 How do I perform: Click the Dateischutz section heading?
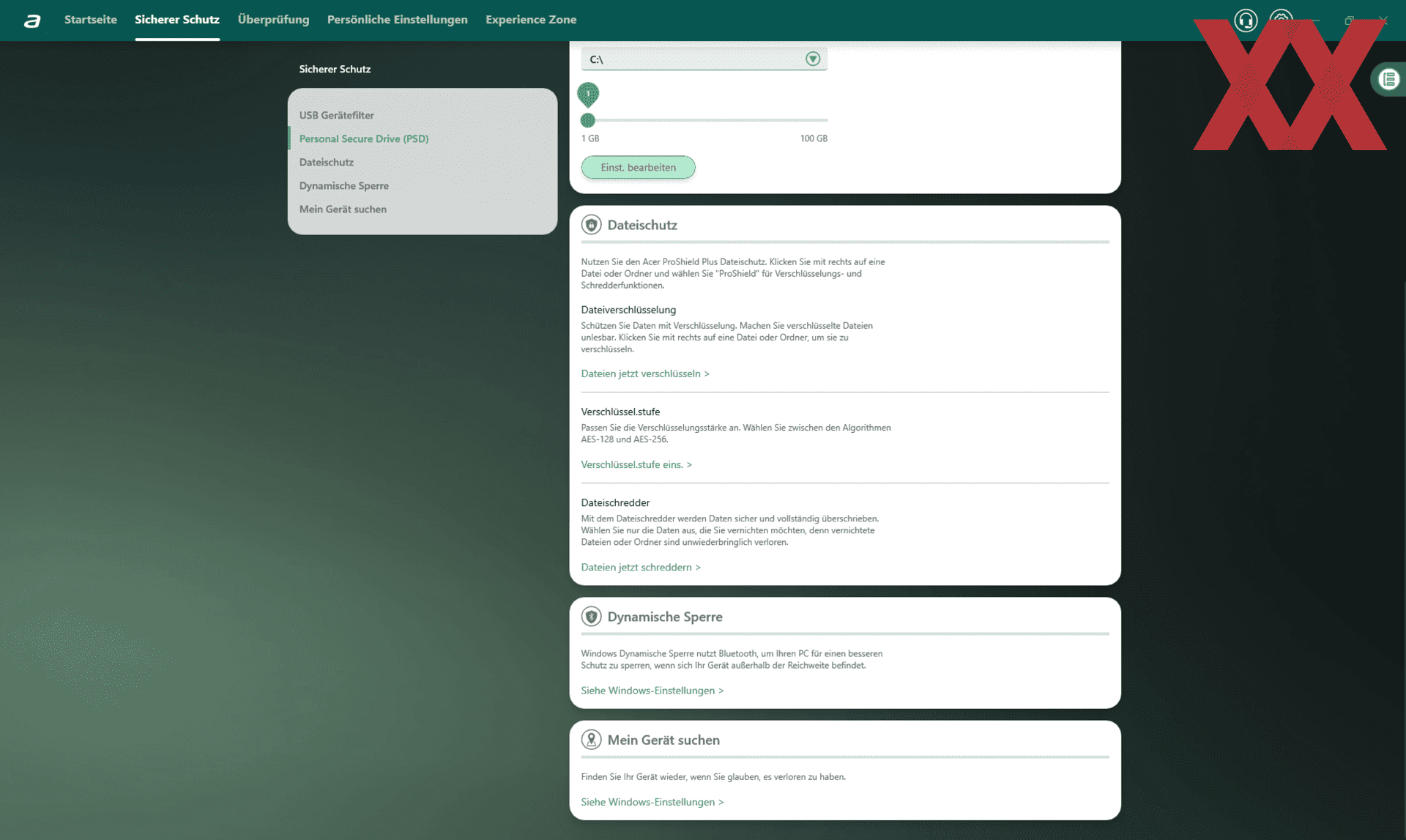pyautogui.click(x=642, y=225)
